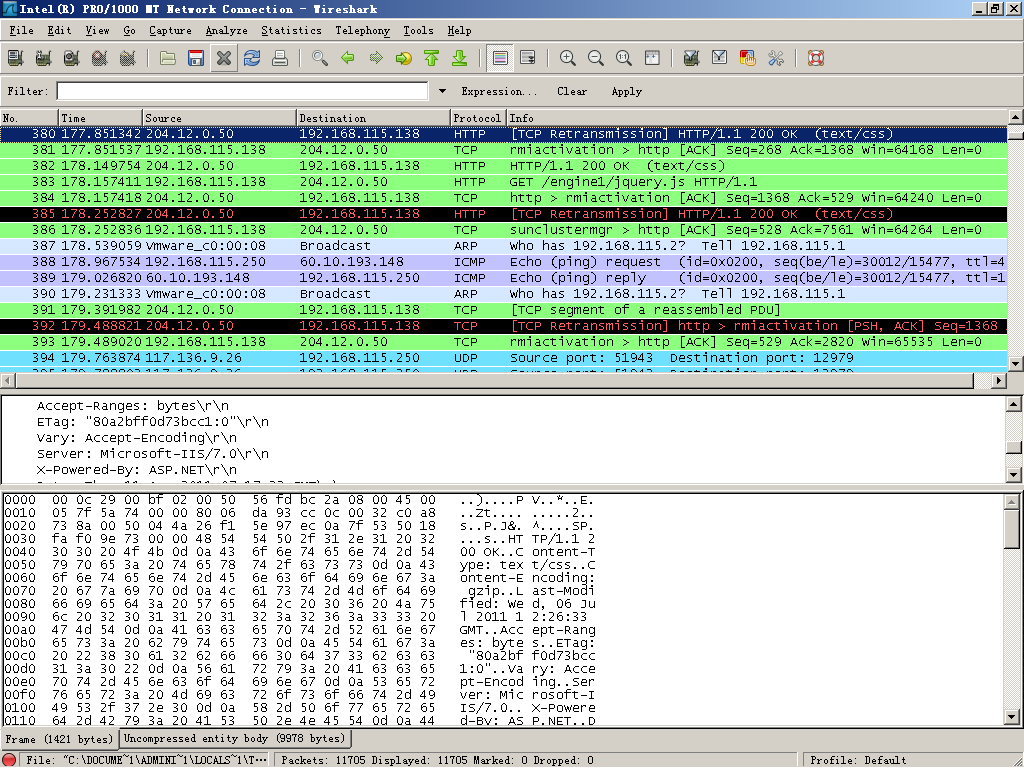
Task: Open the View menu
Action: (97, 31)
